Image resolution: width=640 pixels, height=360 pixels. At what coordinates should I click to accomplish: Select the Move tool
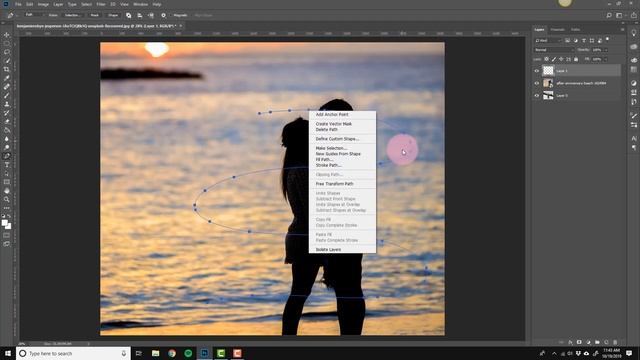(7, 35)
